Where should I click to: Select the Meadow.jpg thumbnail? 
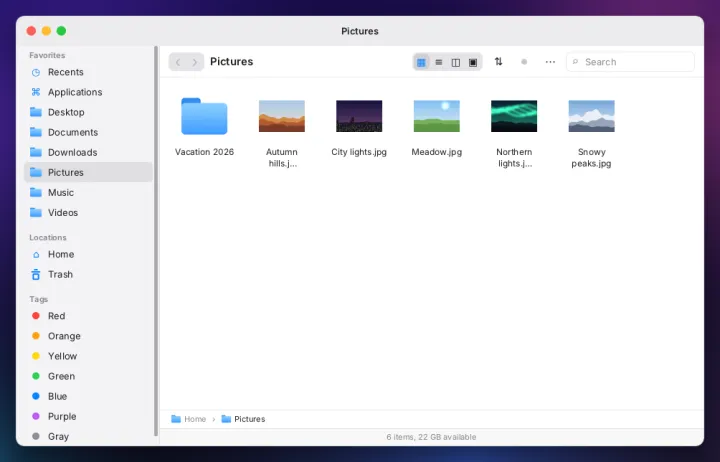click(437, 116)
